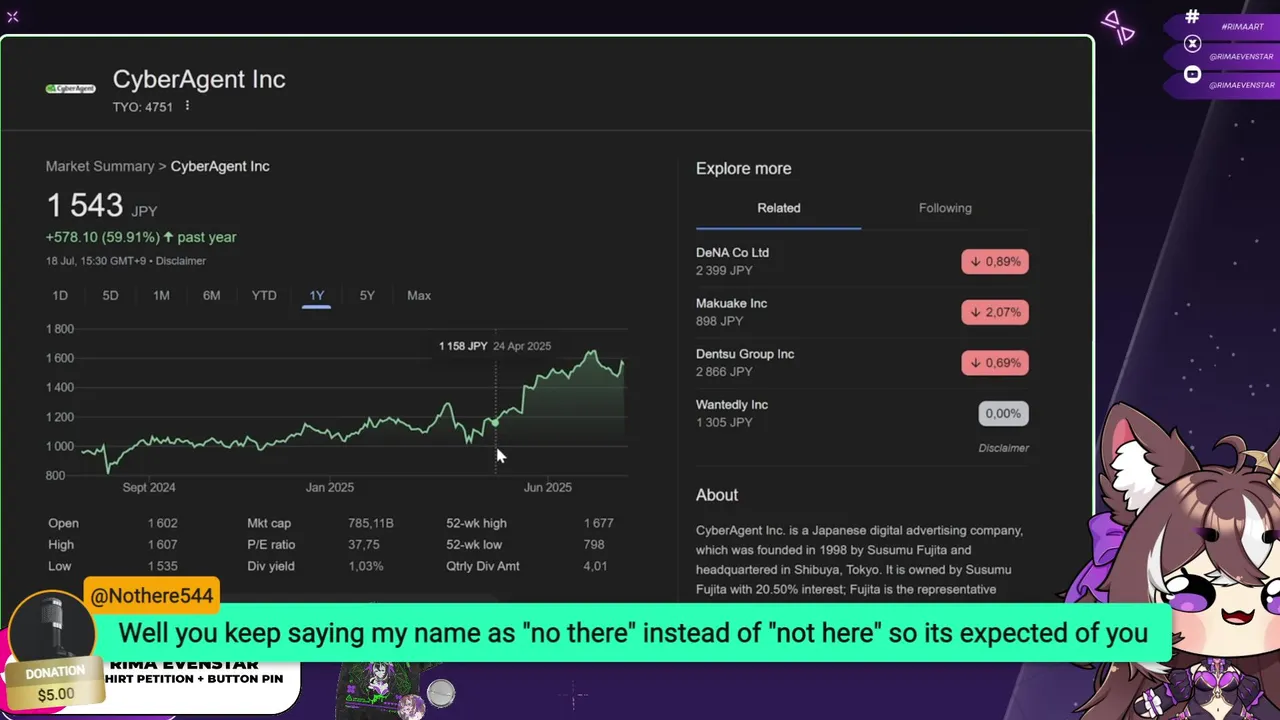Viewport: 1280px width, 720px height.
Task: Click the Open value 1 602
Action: pyautogui.click(x=162, y=523)
